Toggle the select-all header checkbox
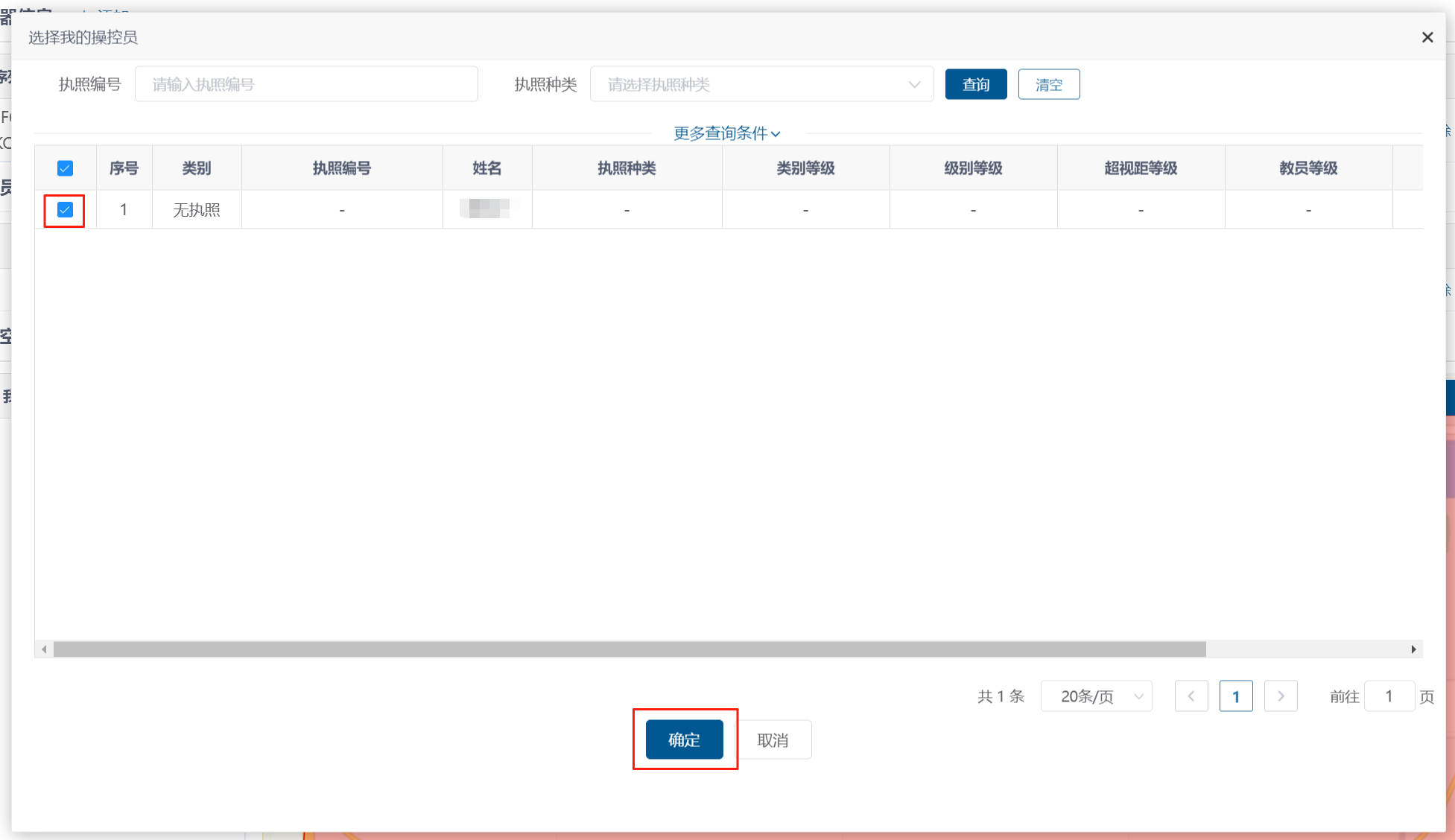1455x840 pixels. click(65, 168)
